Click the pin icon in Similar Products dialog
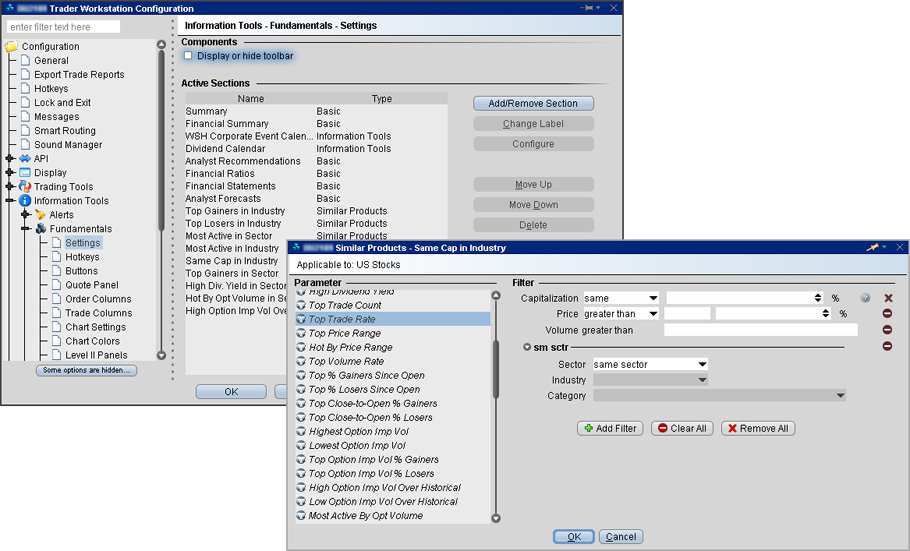 pos(873,247)
